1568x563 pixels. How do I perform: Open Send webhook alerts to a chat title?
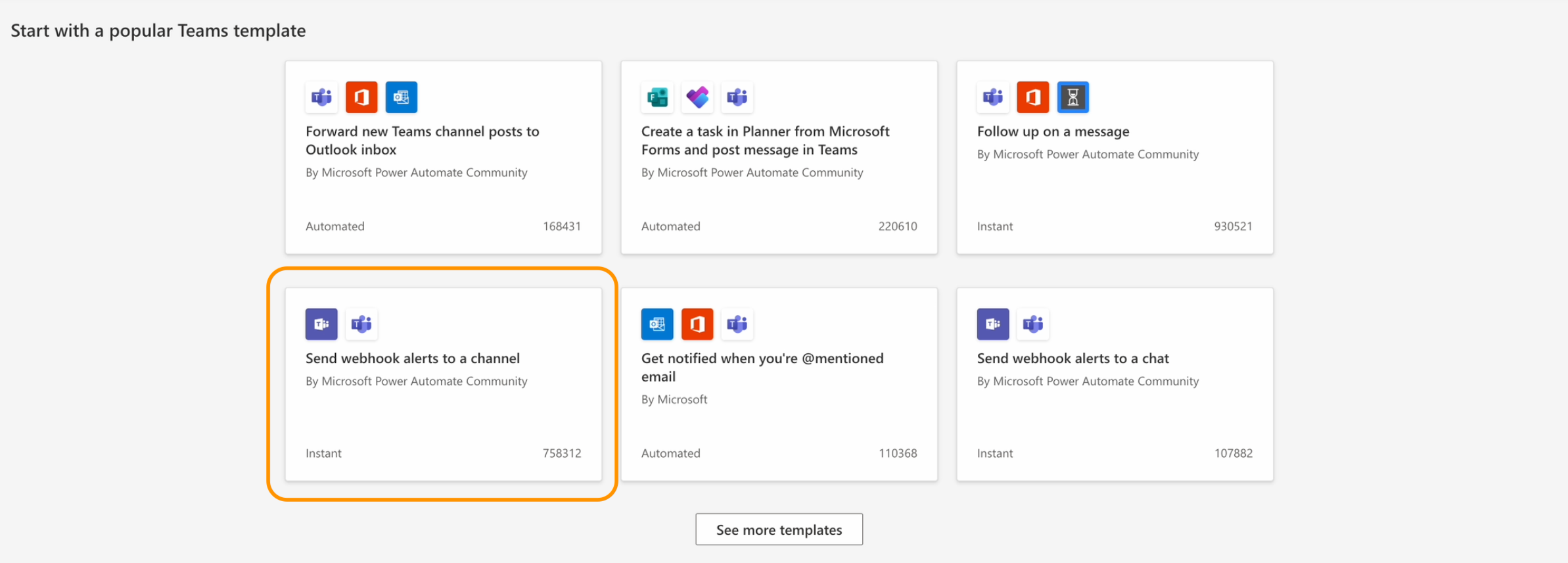(1072, 358)
